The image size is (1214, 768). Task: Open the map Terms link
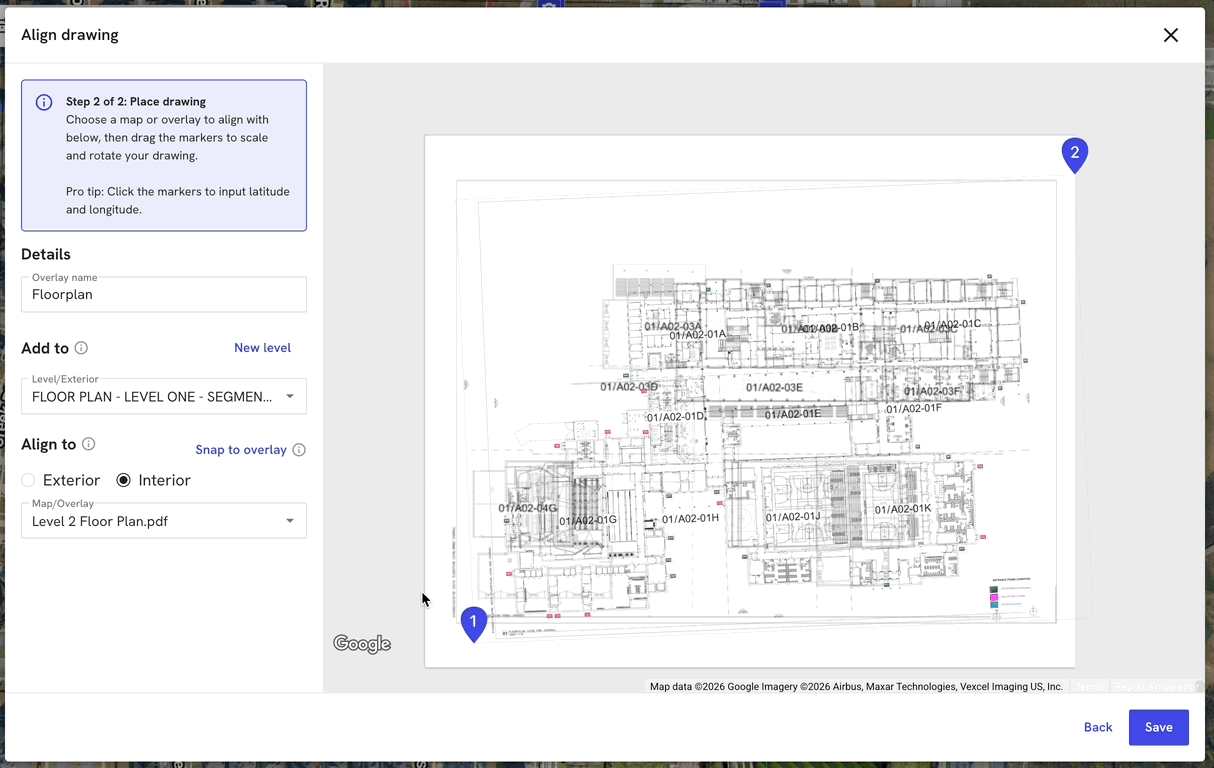(1090, 687)
